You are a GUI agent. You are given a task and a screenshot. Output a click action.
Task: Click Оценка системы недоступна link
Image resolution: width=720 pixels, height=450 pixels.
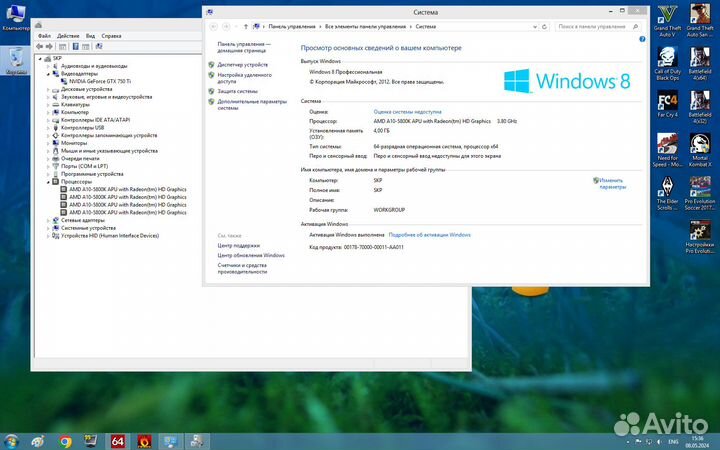(x=407, y=112)
